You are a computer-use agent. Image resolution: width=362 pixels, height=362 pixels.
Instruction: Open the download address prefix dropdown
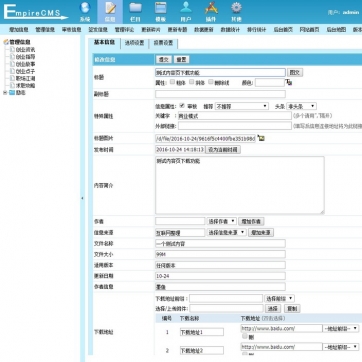279,298
